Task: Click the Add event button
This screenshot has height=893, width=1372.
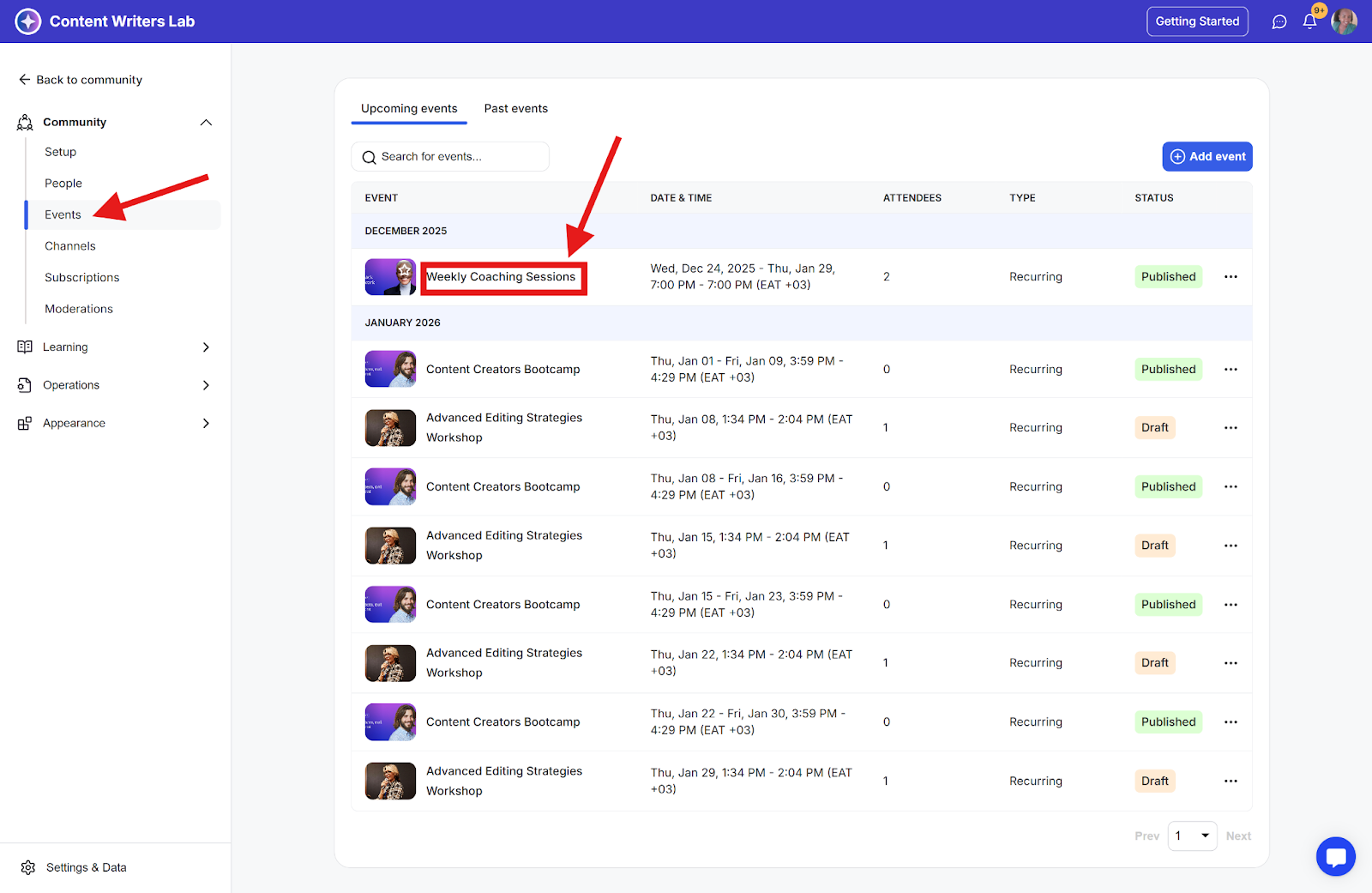Action: pyautogui.click(x=1207, y=156)
